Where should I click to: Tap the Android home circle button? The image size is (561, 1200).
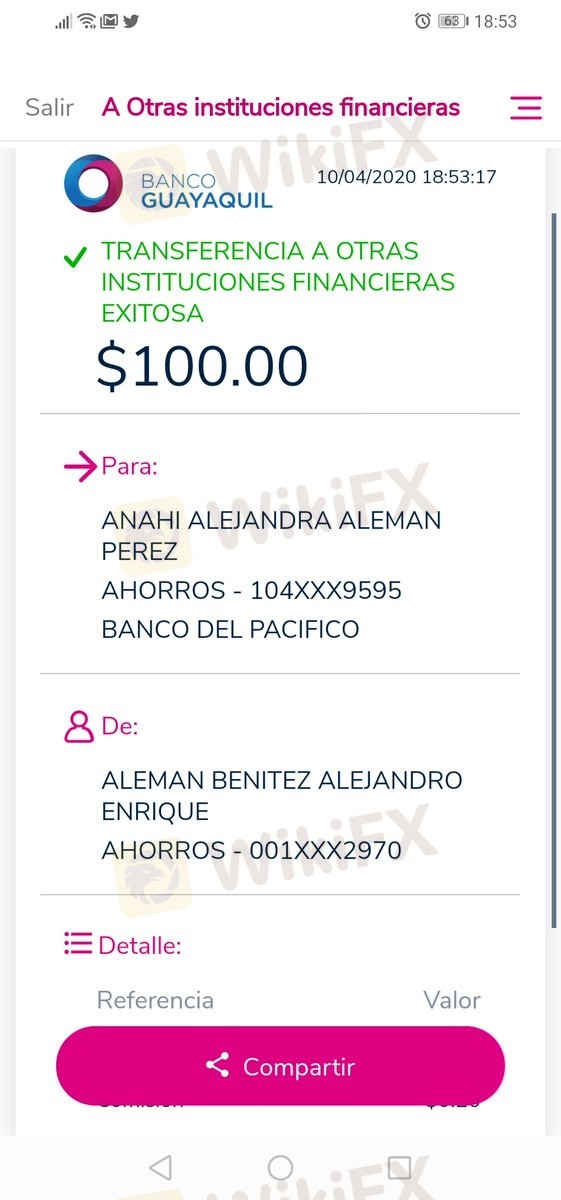(x=280, y=1167)
